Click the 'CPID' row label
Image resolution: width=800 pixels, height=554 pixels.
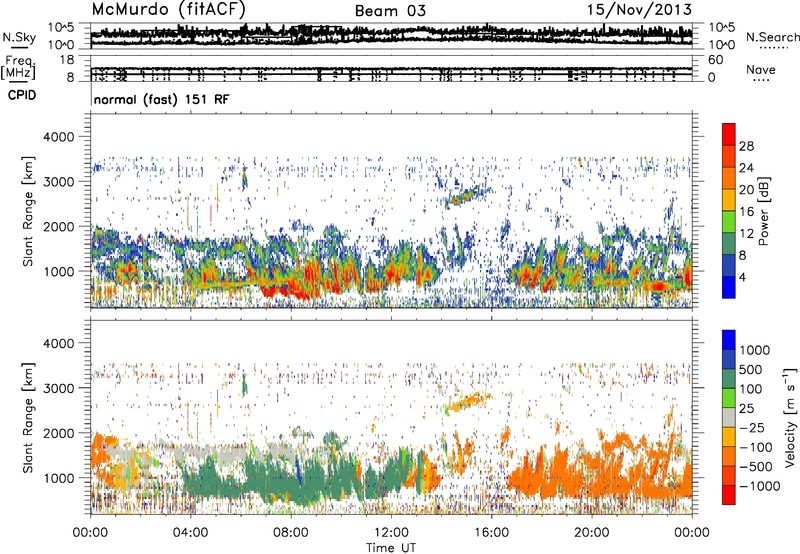pos(22,95)
